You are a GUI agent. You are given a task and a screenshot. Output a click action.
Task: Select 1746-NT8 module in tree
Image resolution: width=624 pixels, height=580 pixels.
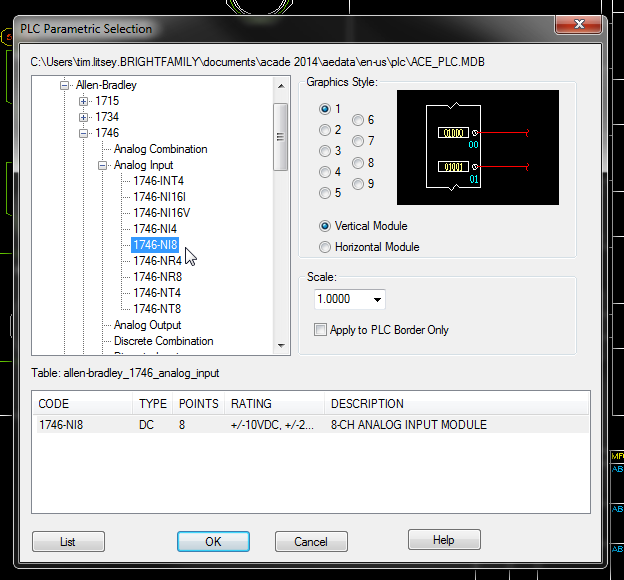coord(157,309)
